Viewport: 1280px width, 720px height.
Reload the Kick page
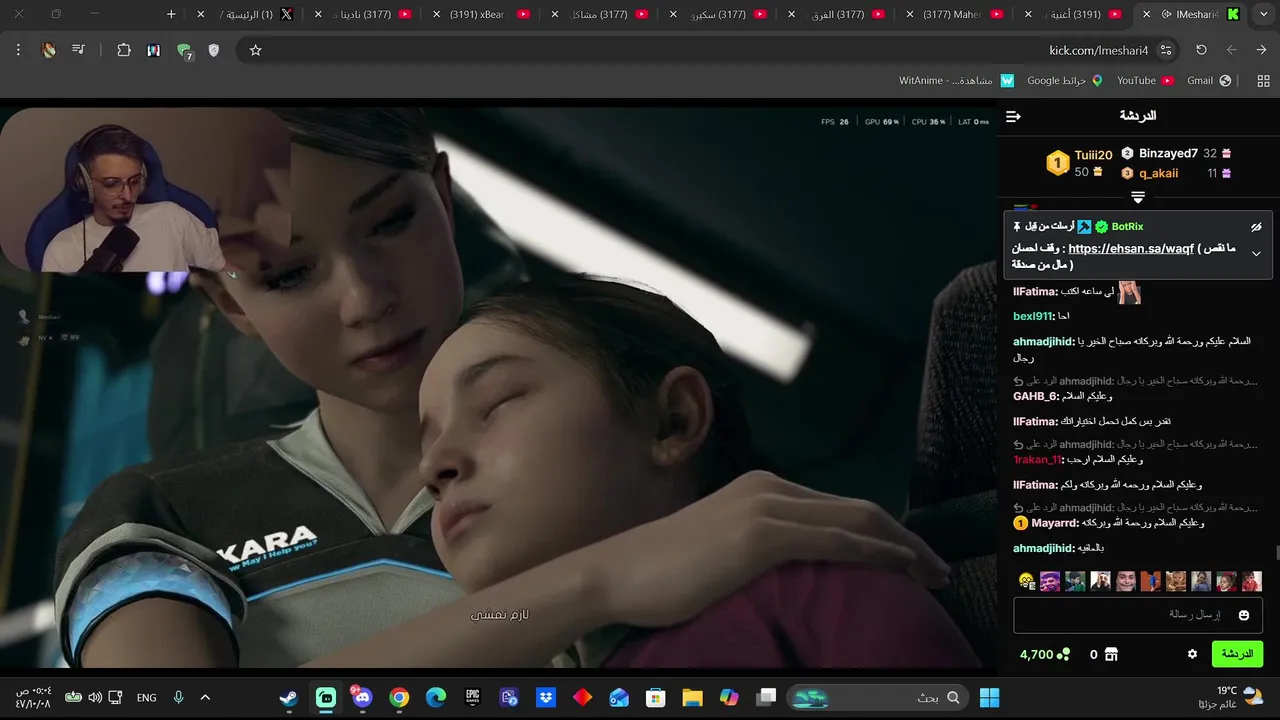[1201, 50]
